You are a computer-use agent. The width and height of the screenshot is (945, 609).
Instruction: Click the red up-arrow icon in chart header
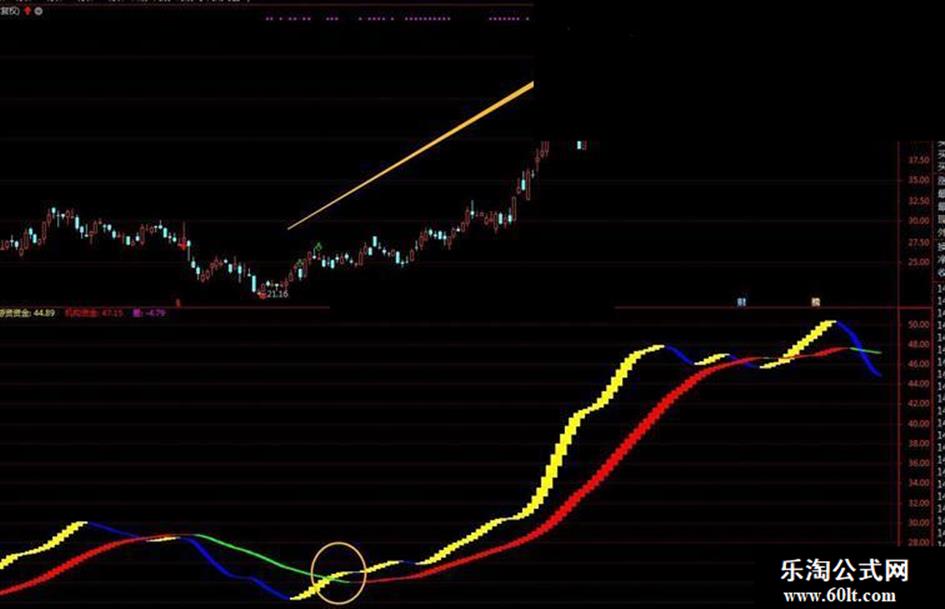pos(28,11)
